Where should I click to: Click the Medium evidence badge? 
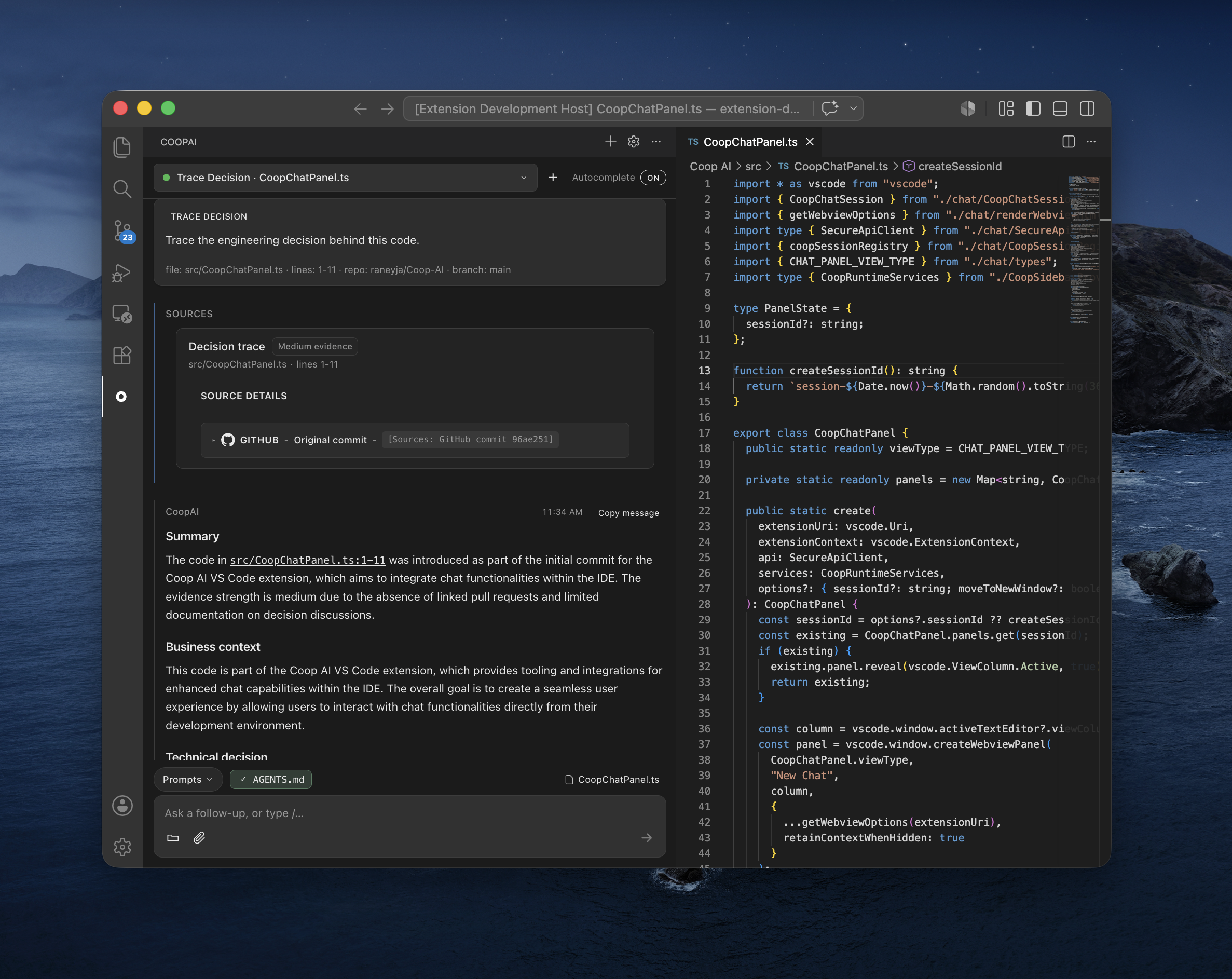(315, 346)
